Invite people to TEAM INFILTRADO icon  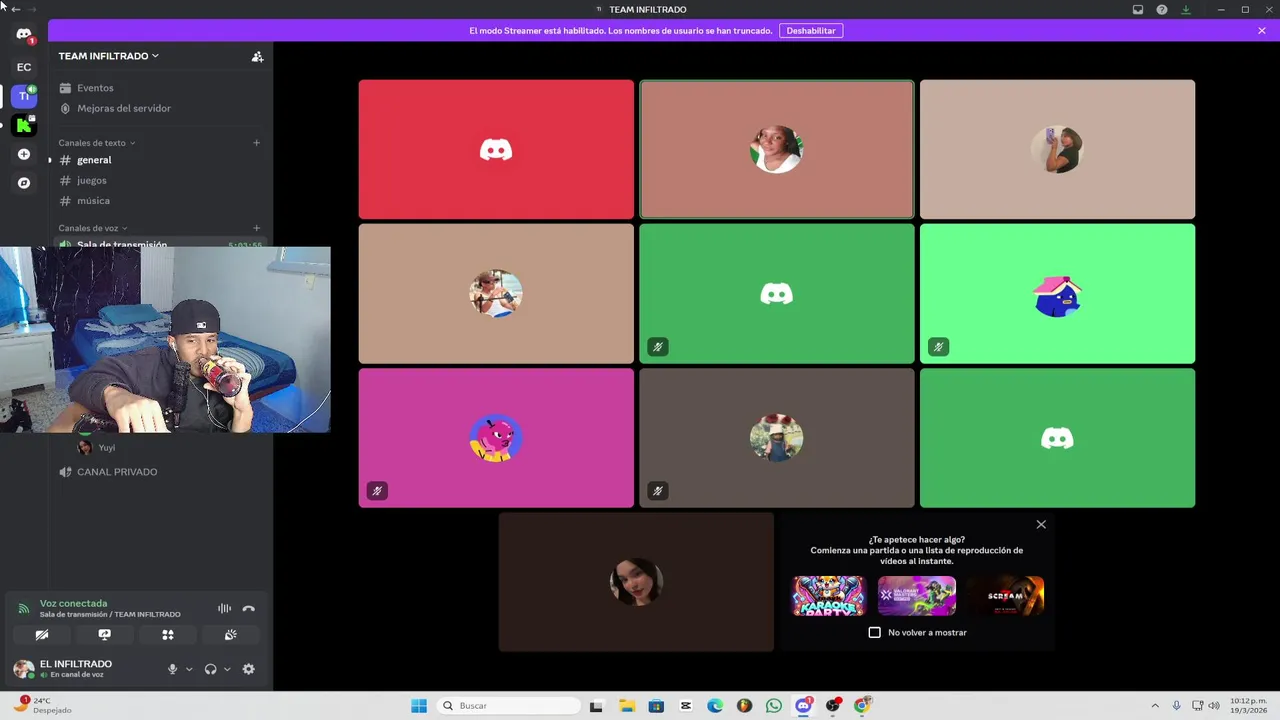(257, 57)
